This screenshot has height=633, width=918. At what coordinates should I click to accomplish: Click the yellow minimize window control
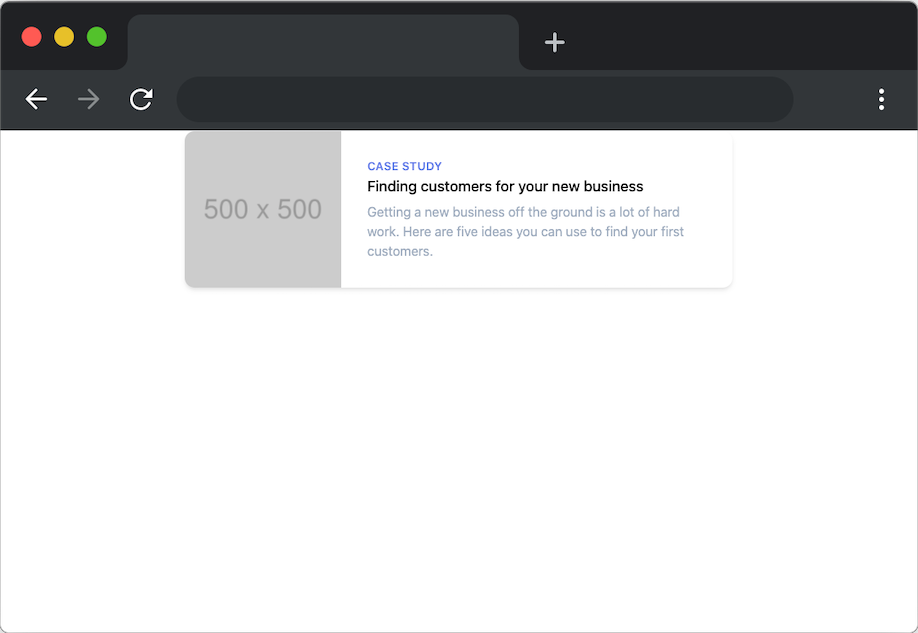pos(64,36)
